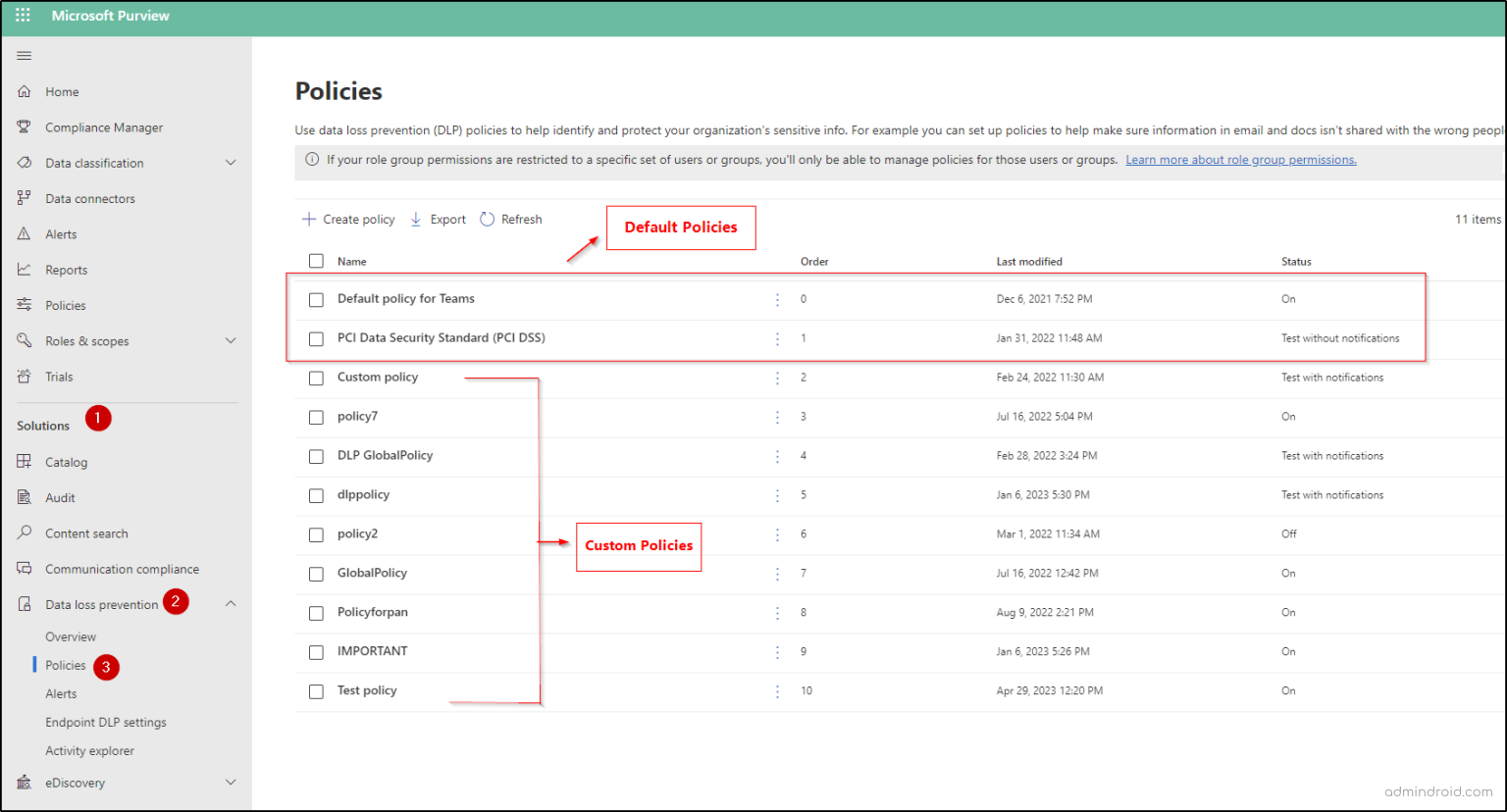Open Content search
Screen dimensions: 1507x812
click(87, 533)
